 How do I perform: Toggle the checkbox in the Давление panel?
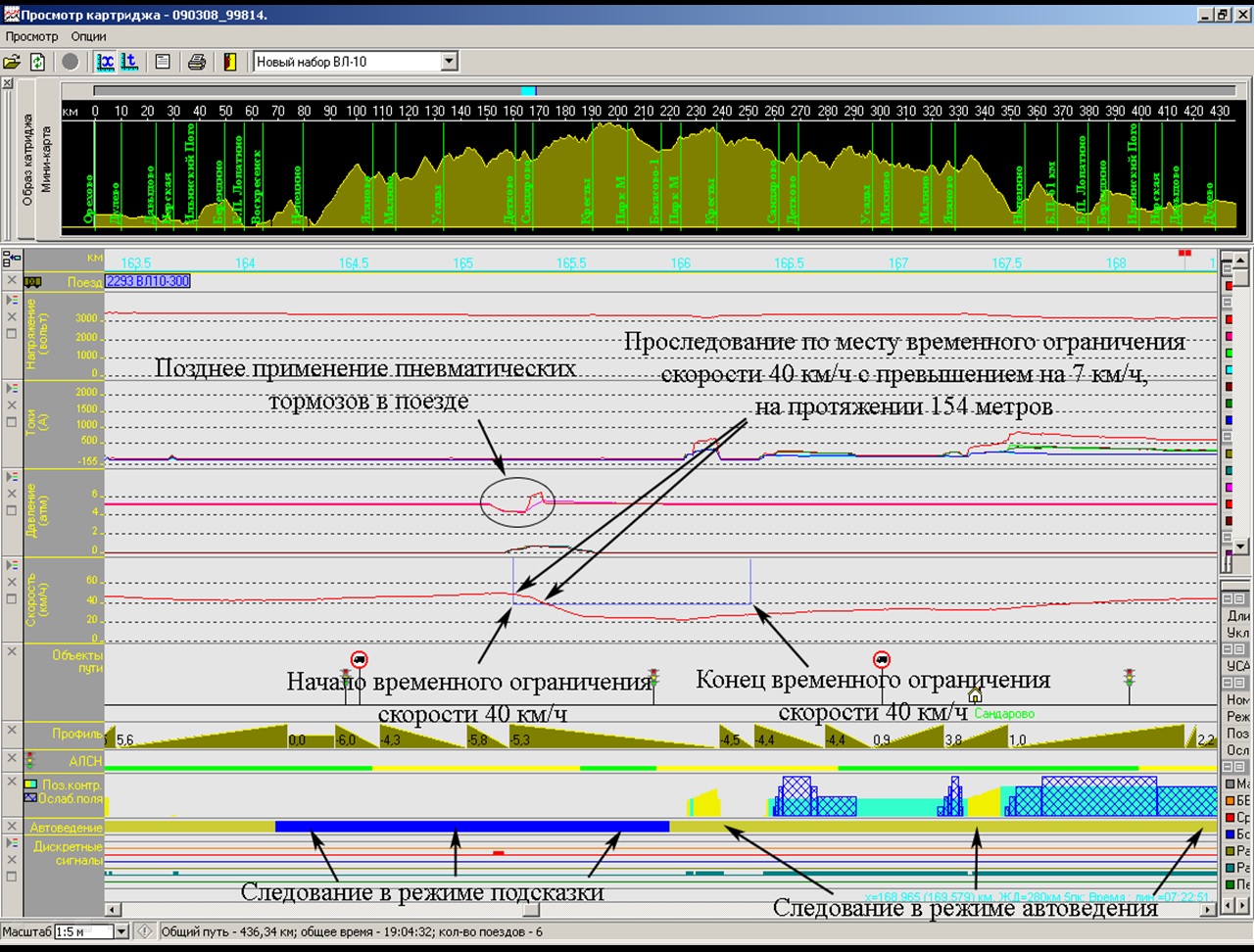coord(12,510)
